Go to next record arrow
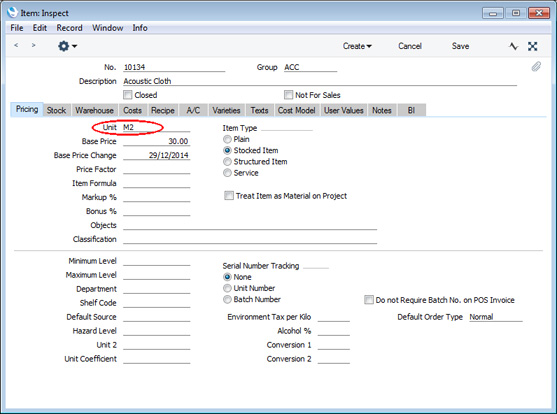557x414 pixels. point(33,45)
